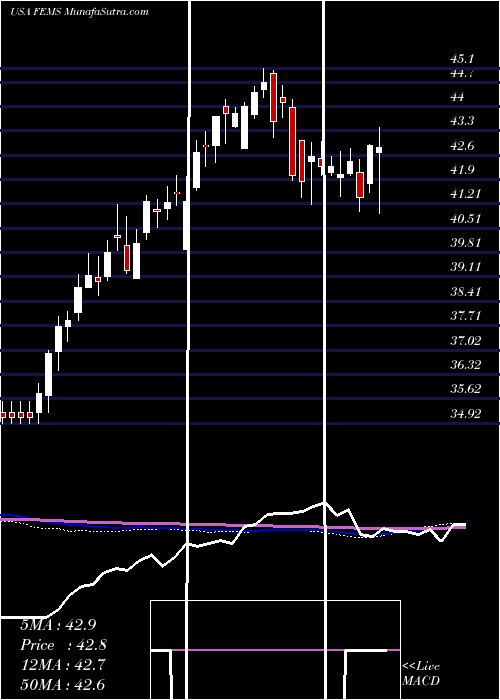The width and height of the screenshot is (500, 700).
Task: Click the 43.3 price axis label
Action: click(462, 121)
